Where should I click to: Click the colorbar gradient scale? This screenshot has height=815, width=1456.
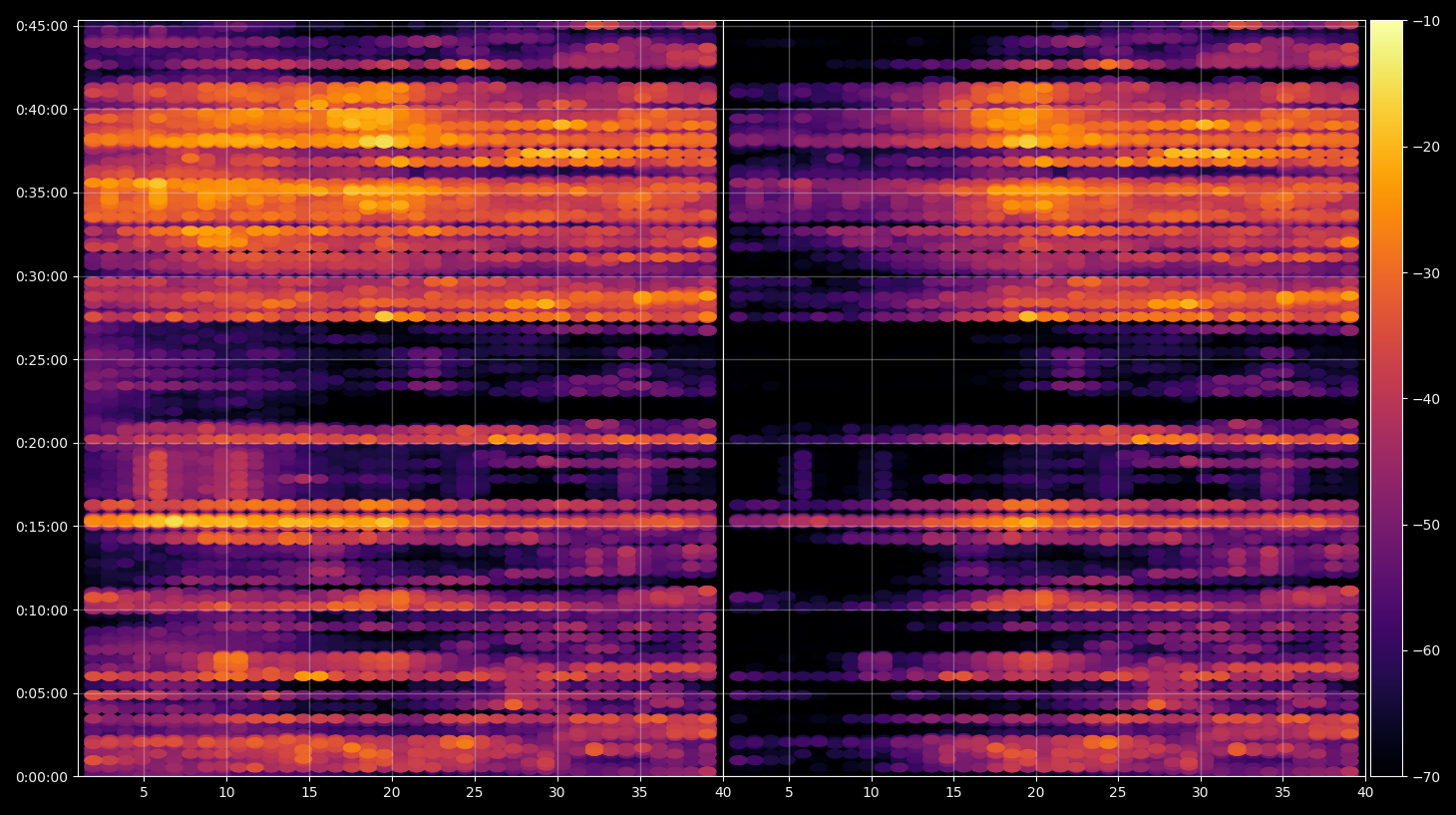point(1386,398)
